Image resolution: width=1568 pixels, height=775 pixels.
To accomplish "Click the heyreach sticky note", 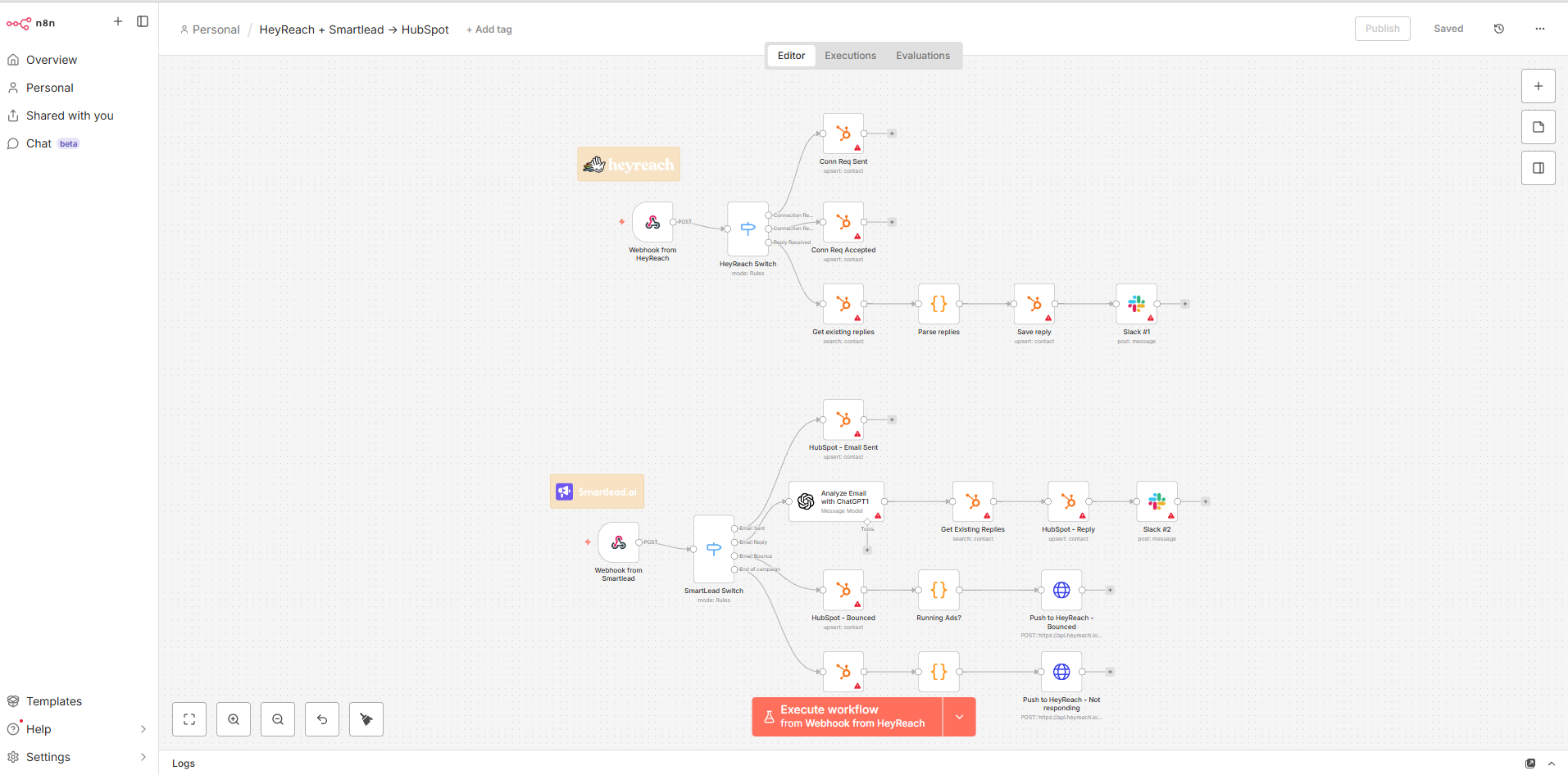I will pos(629,164).
